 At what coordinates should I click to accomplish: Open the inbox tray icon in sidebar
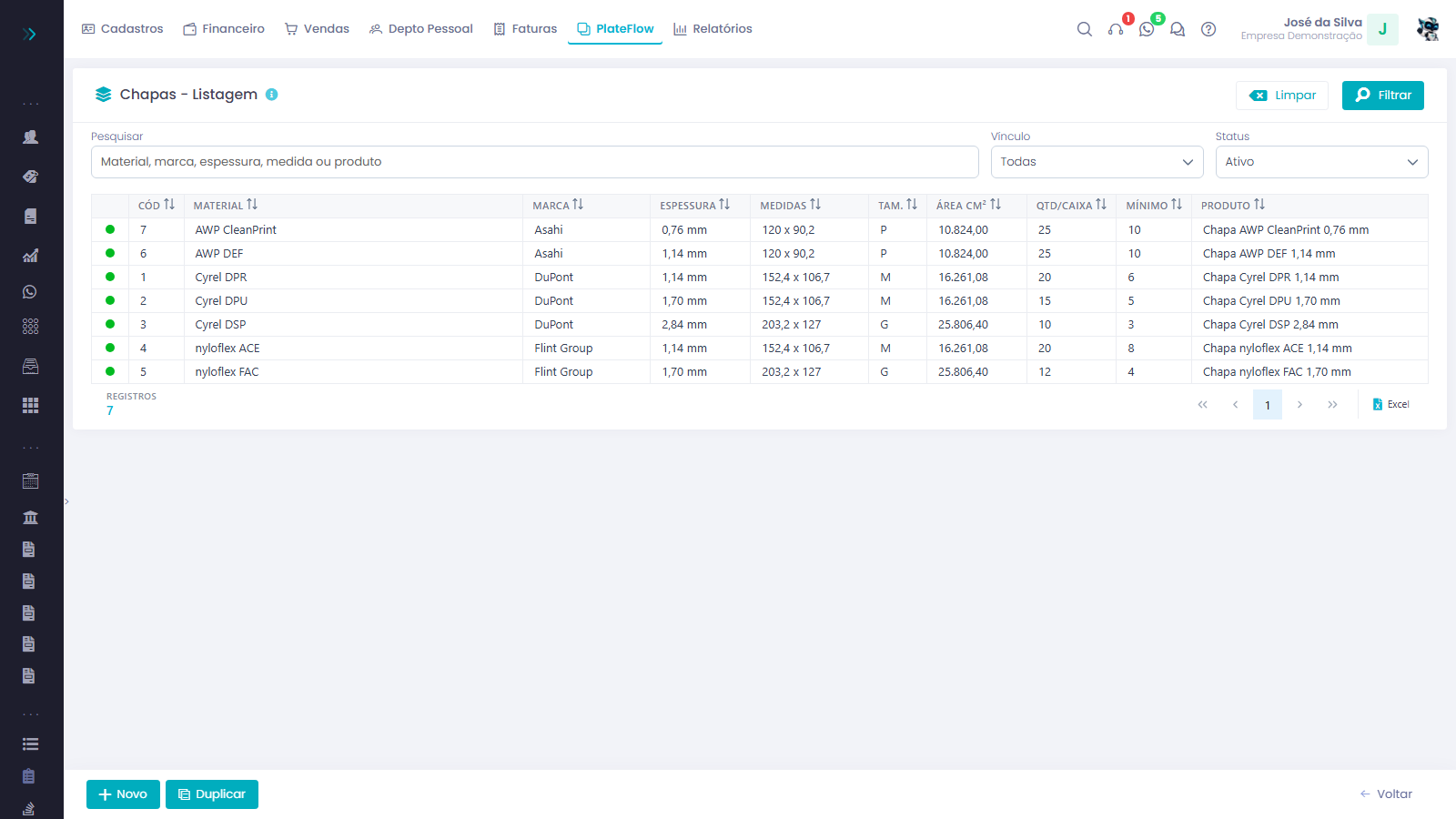(30, 367)
